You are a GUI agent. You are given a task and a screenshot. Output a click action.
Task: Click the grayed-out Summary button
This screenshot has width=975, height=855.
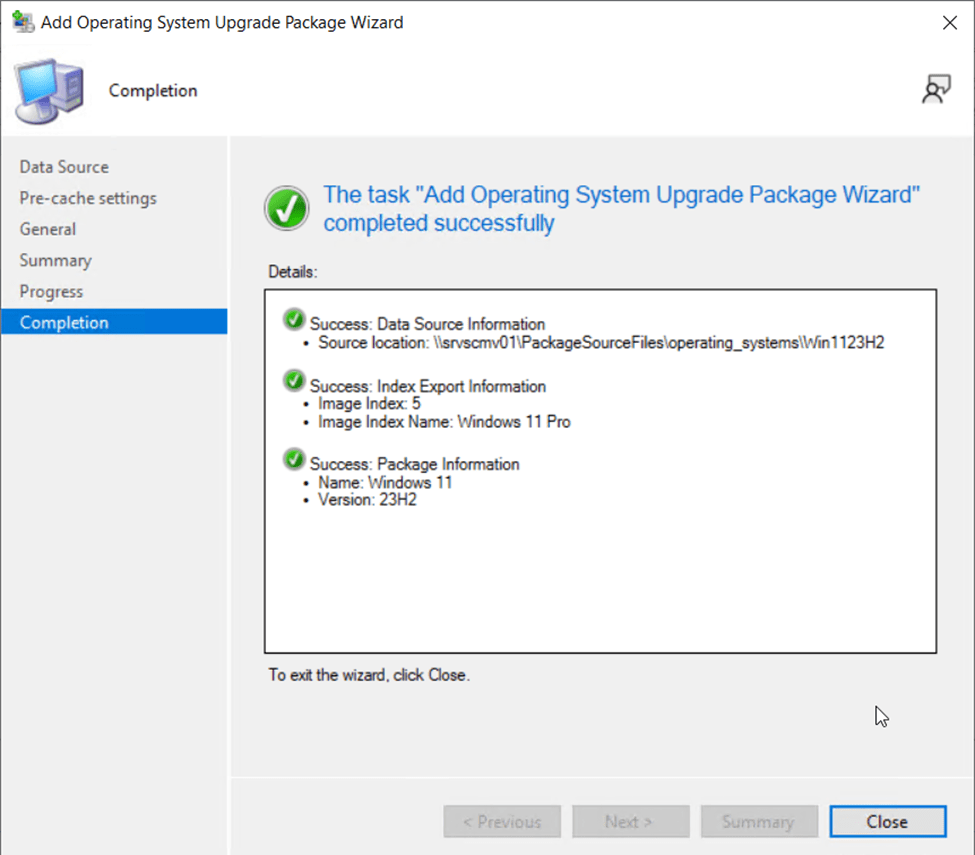(758, 822)
